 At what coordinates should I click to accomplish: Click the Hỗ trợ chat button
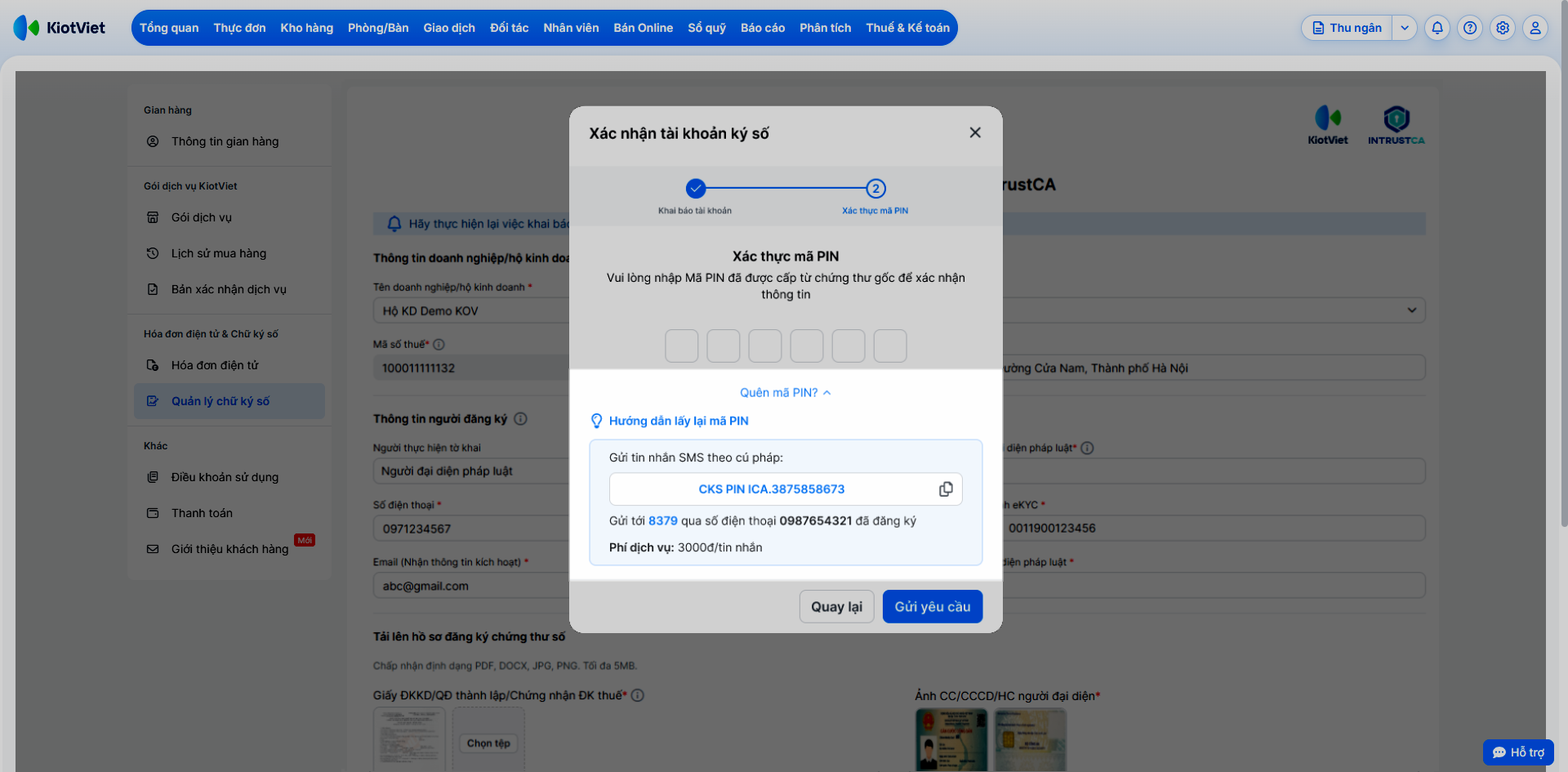point(1518,752)
